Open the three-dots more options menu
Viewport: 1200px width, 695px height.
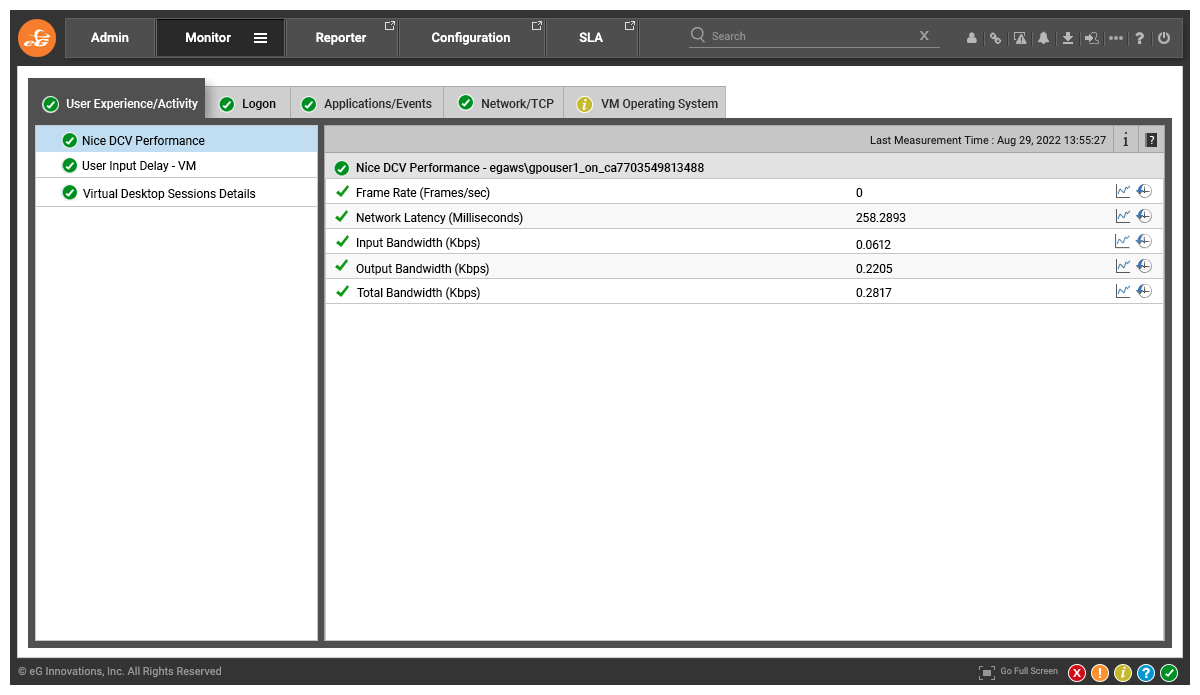tap(1116, 38)
